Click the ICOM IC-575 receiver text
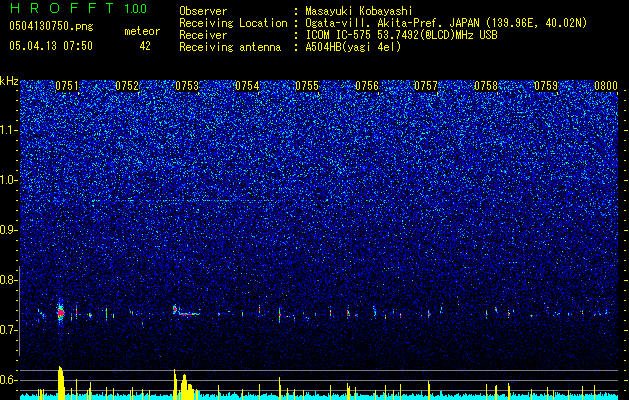 click(x=401, y=35)
